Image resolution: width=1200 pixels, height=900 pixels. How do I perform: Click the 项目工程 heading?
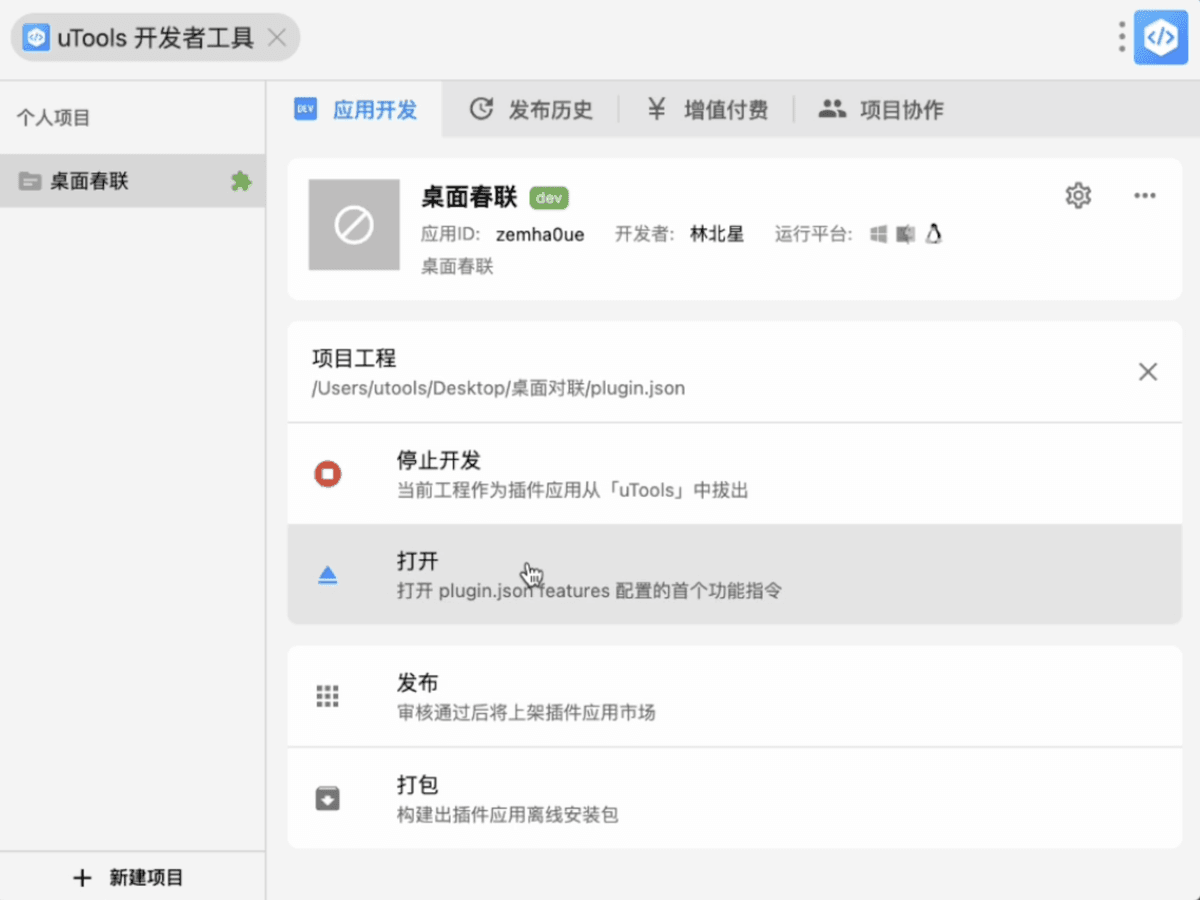(354, 359)
